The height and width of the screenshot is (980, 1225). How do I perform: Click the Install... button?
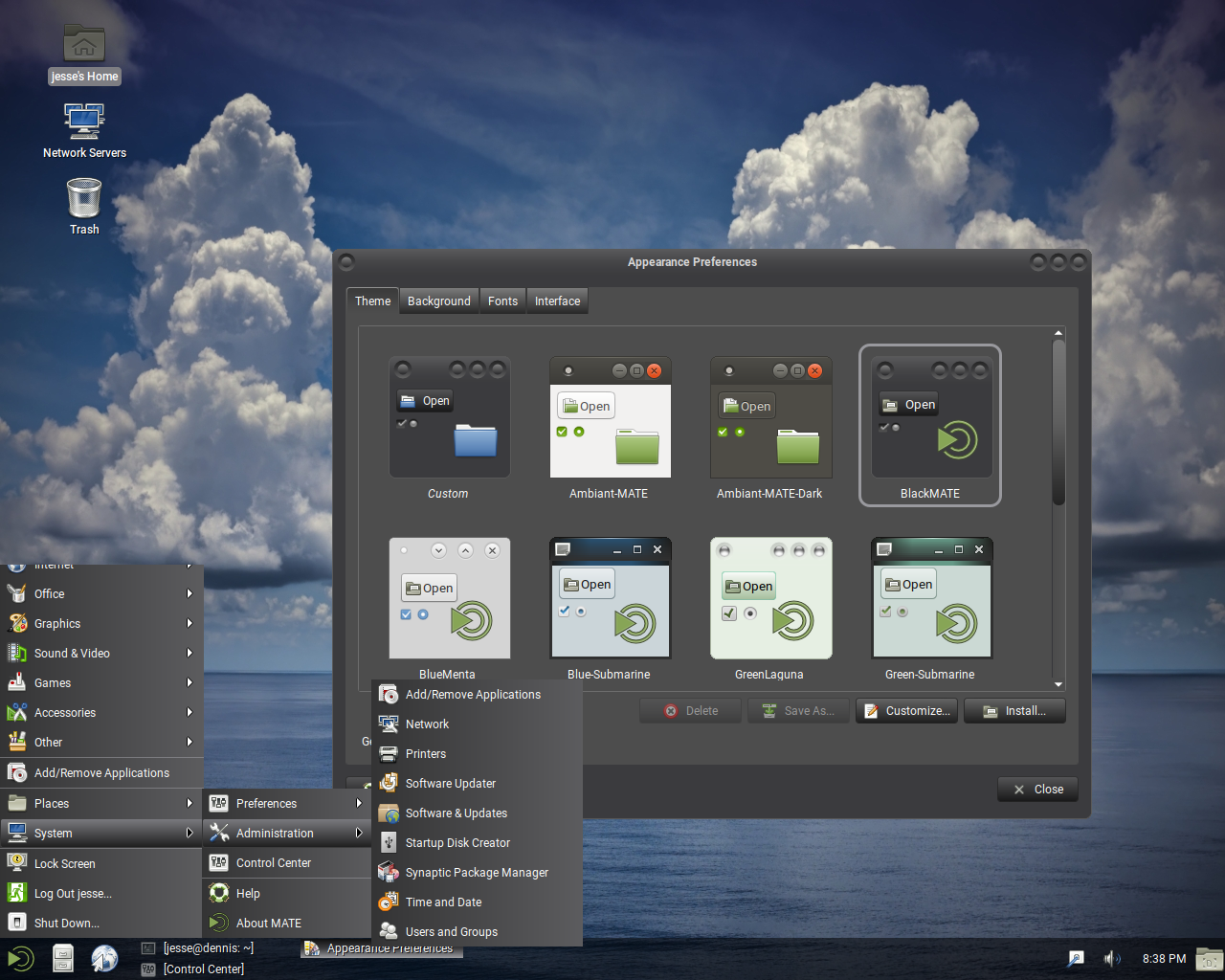(x=1014, y=710)
